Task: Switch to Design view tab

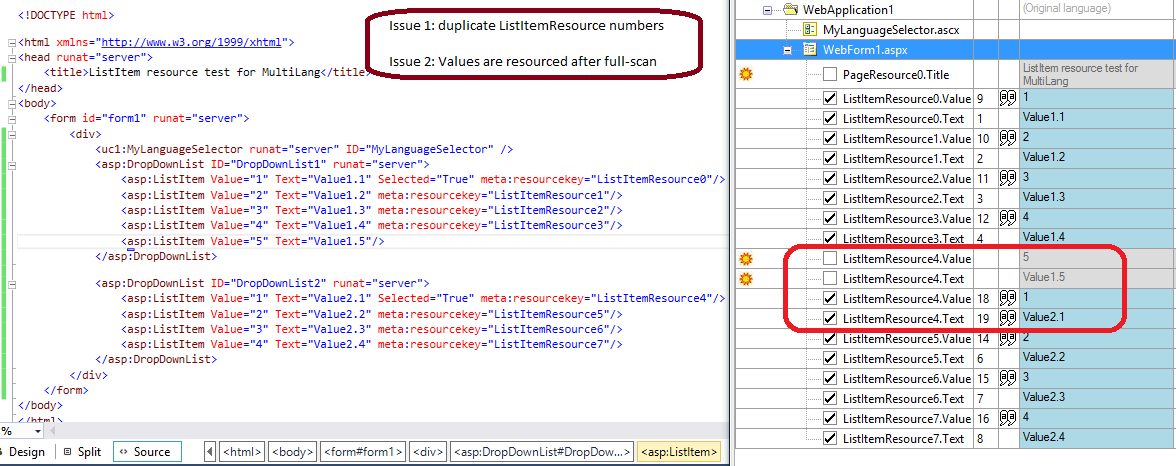Action: pos(24,452)
